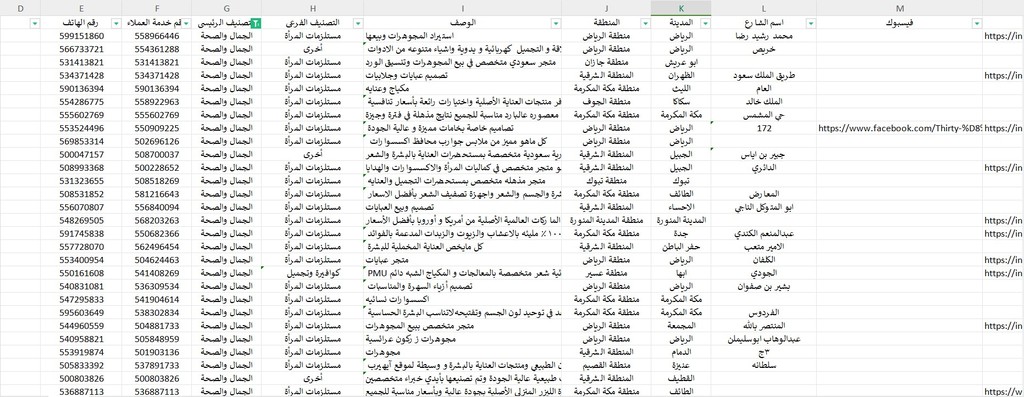Select city cell حفر الباطن

point(681,247)
